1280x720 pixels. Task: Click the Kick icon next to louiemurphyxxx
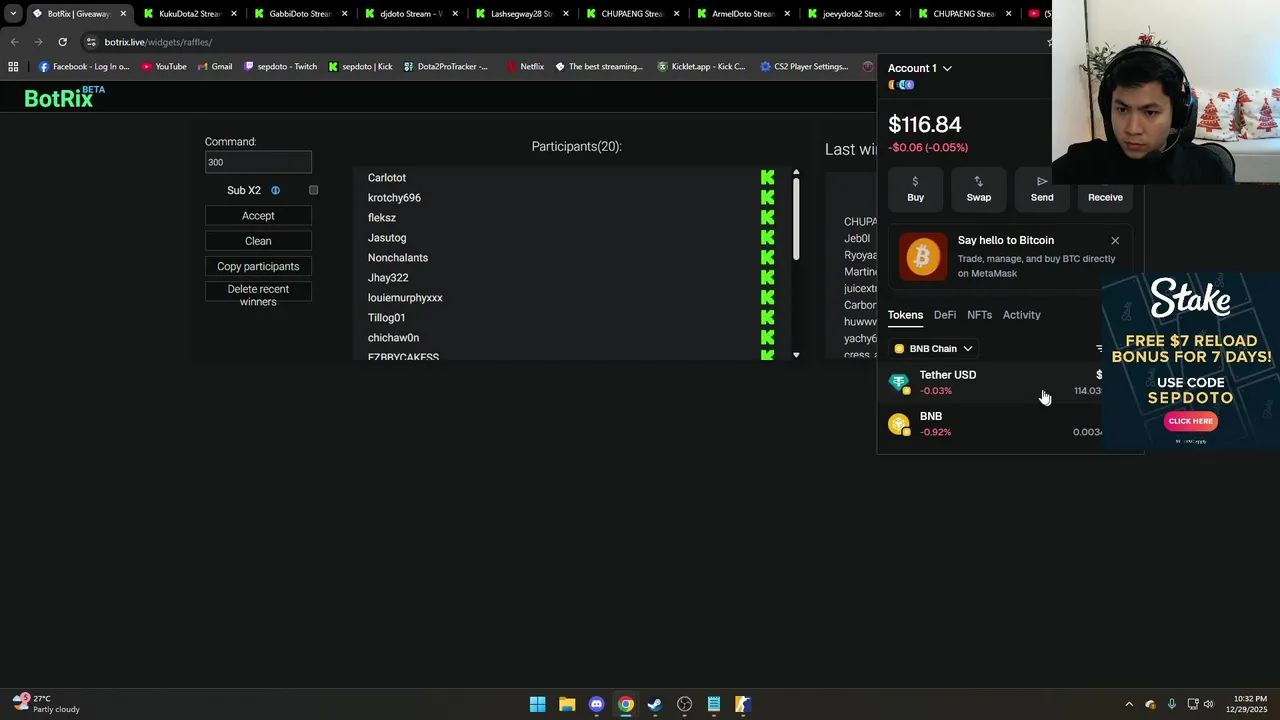[x=767, y=297]
